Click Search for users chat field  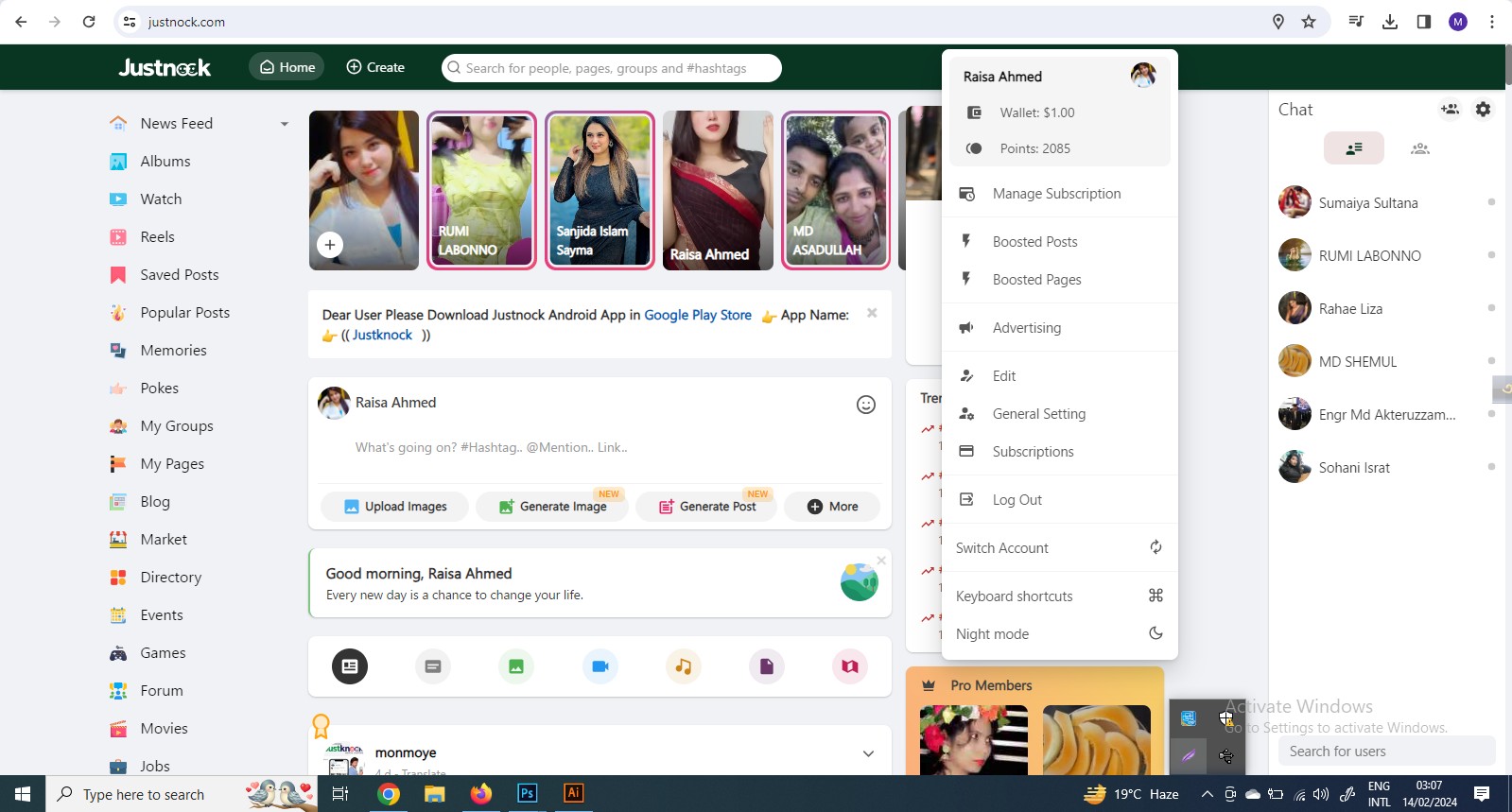tap(1386, 752)
